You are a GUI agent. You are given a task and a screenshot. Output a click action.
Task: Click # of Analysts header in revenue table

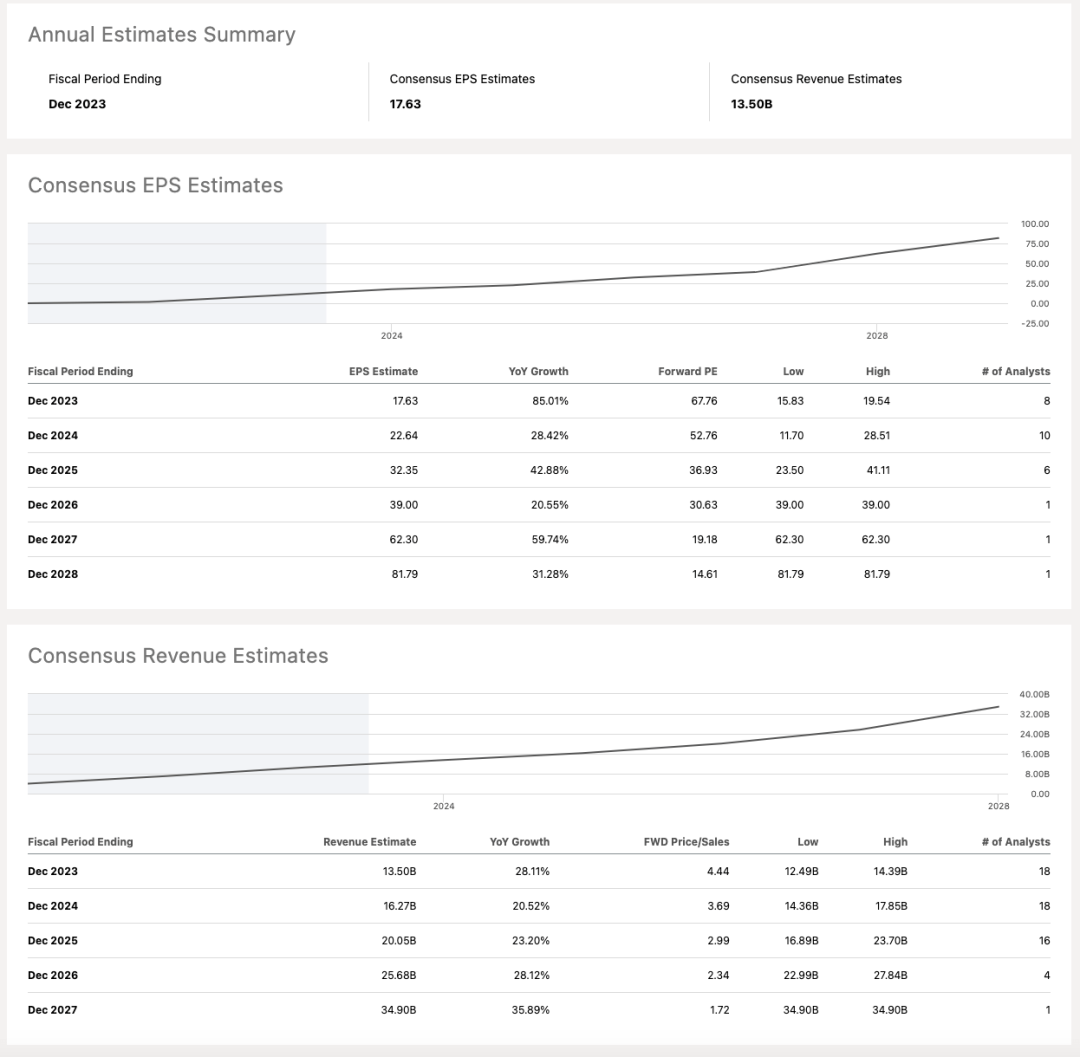click(1015, 842)
